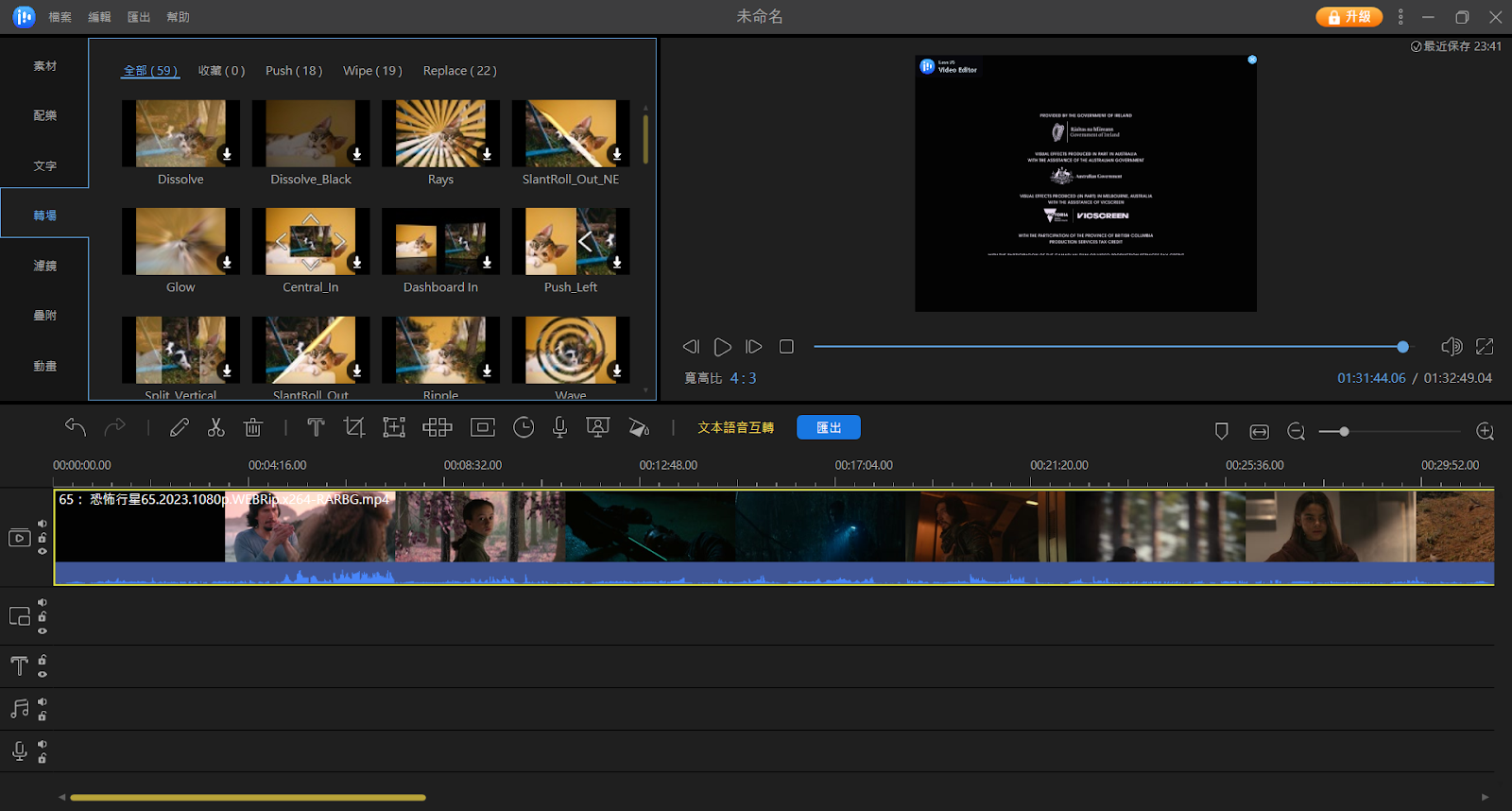Select the pencil Edit tool
The width and height of the screenshot is (1512, 811).
tap(179, 427)
